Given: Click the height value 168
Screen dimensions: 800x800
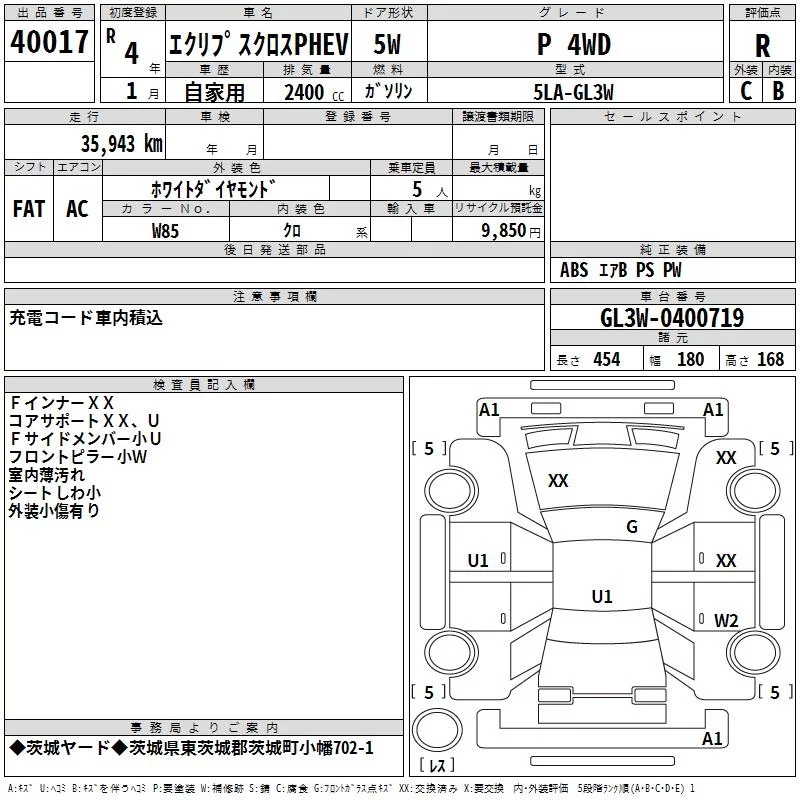Looking at the screenshot, I should click(x=770, y=360).
